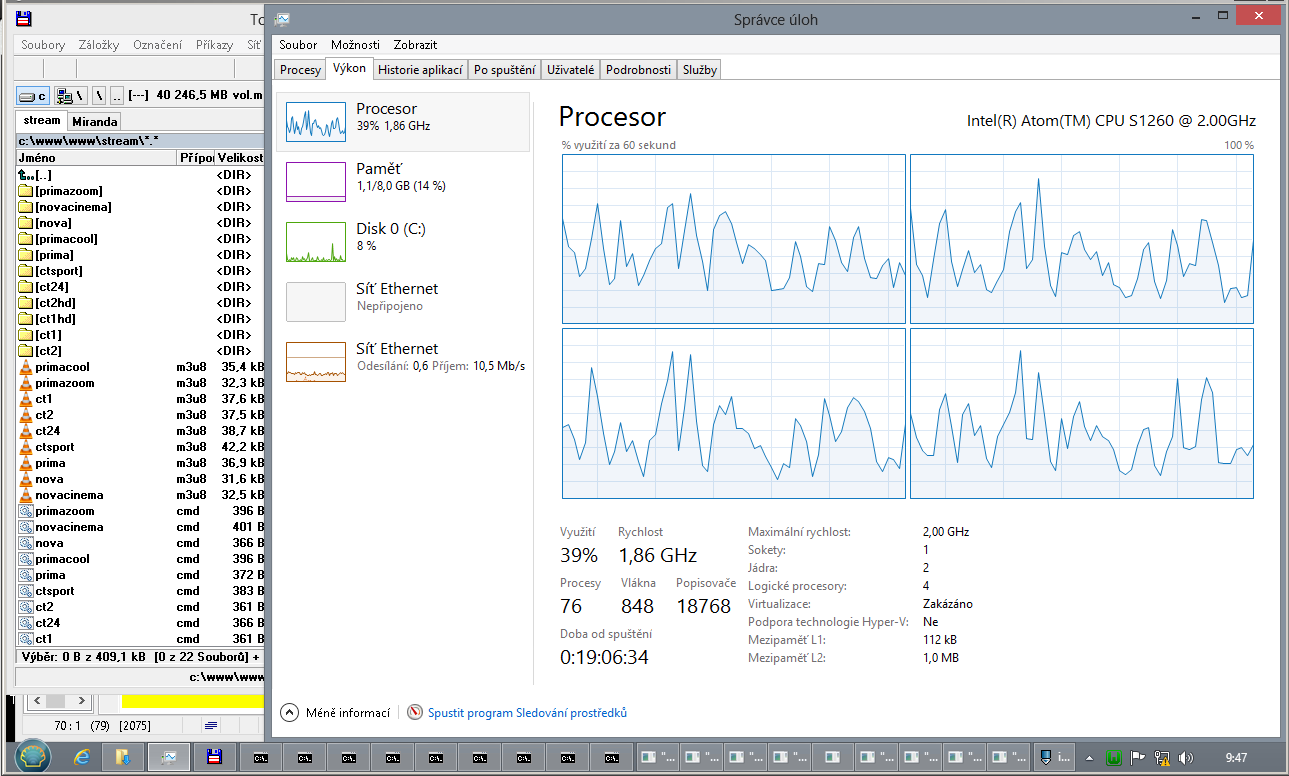
Task: Switch to the Miranda folder tab
Action: tap(94, 122)
